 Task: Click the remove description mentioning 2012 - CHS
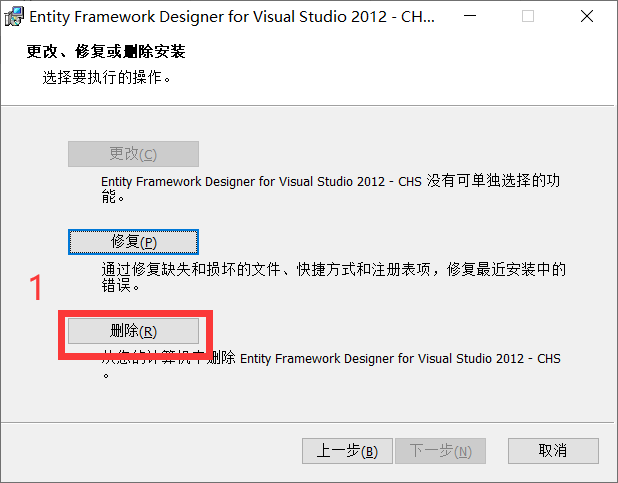[x=331, y=364]
